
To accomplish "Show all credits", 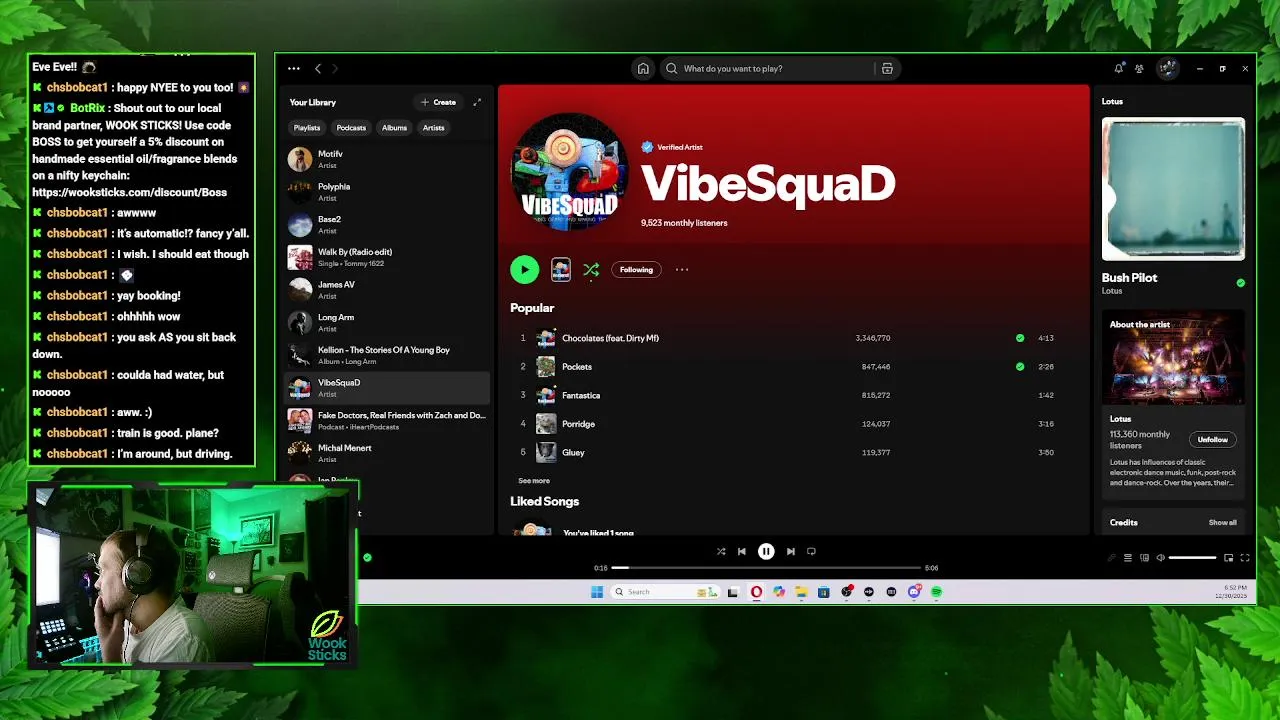I will (1222, 522).
